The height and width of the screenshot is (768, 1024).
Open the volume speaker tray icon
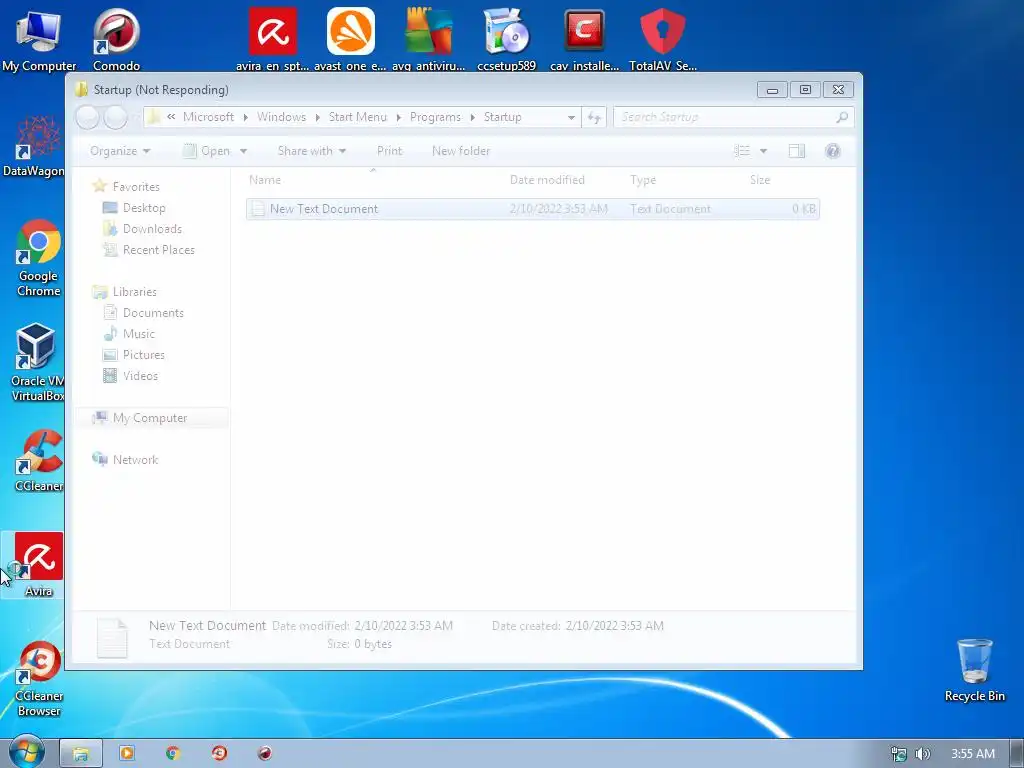922,754
